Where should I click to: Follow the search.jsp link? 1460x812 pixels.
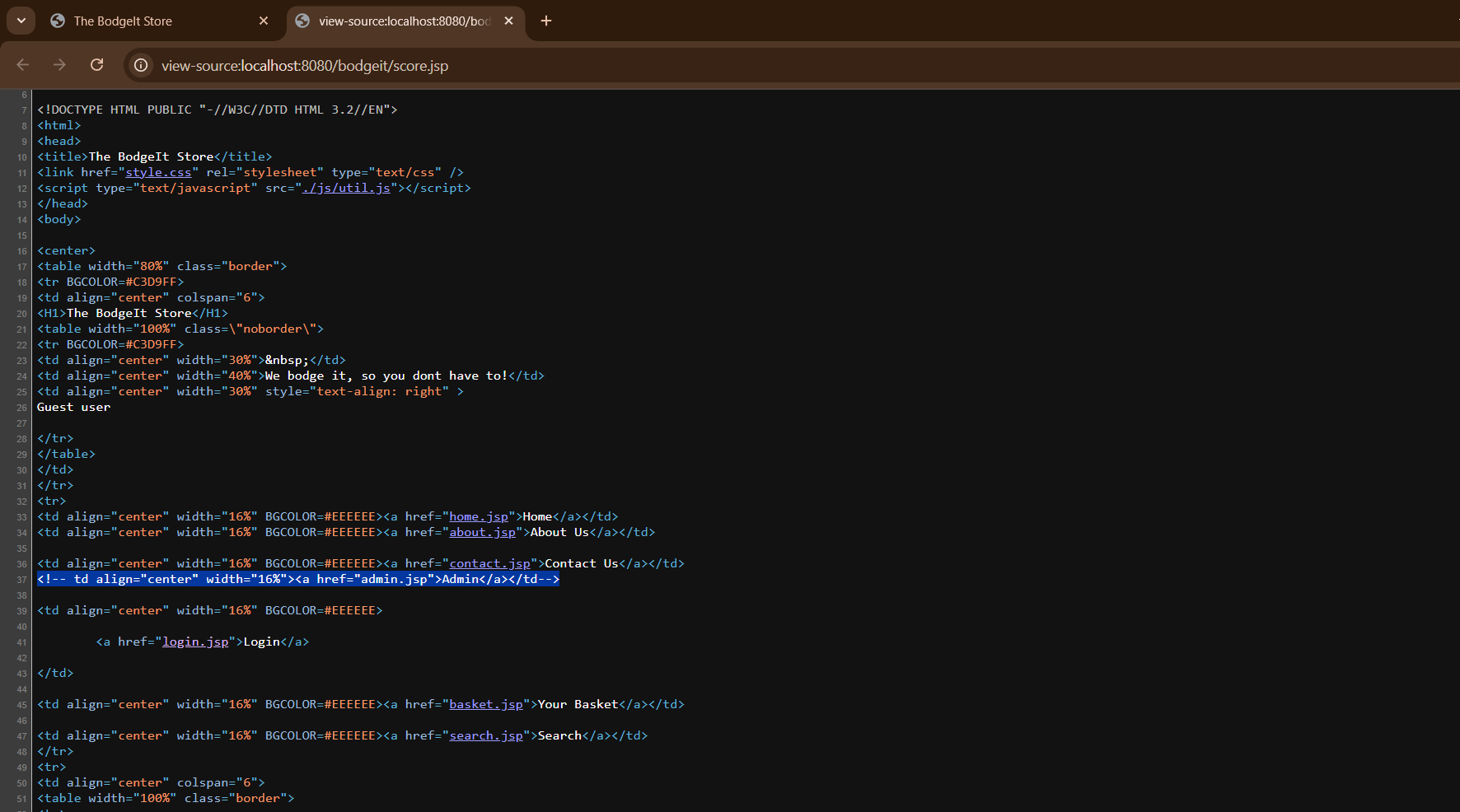486,735
